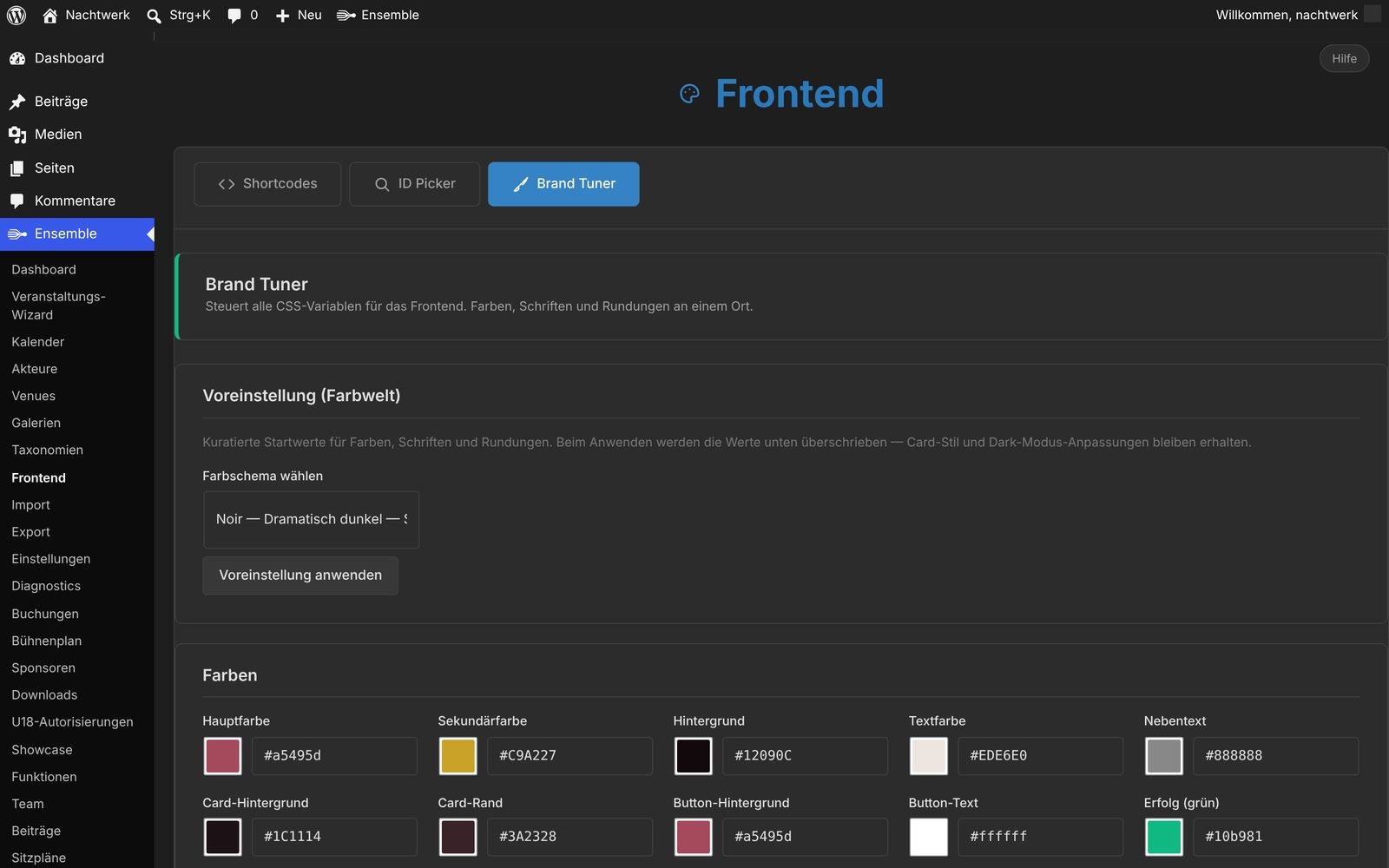Switch to the Shortcodes tab
This screenshot has height=868, width=1389.
[267, 184]
